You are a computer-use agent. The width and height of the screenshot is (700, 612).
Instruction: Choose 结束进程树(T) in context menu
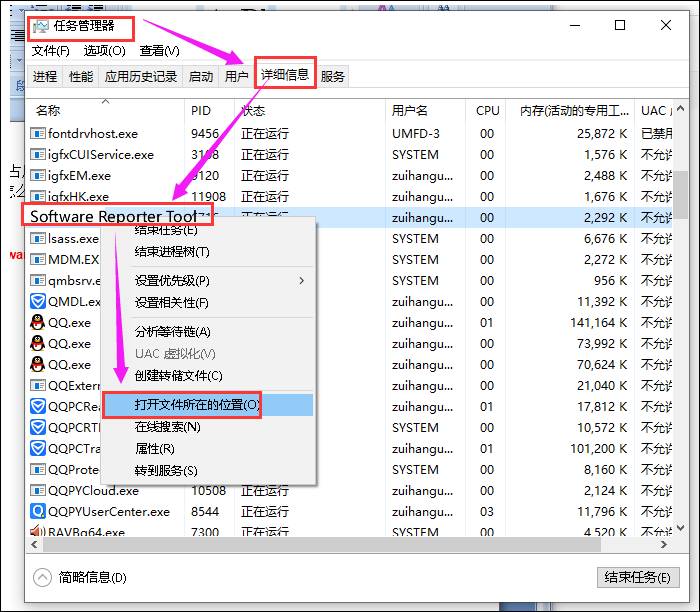pyautogui.click(x=172, y=252)
